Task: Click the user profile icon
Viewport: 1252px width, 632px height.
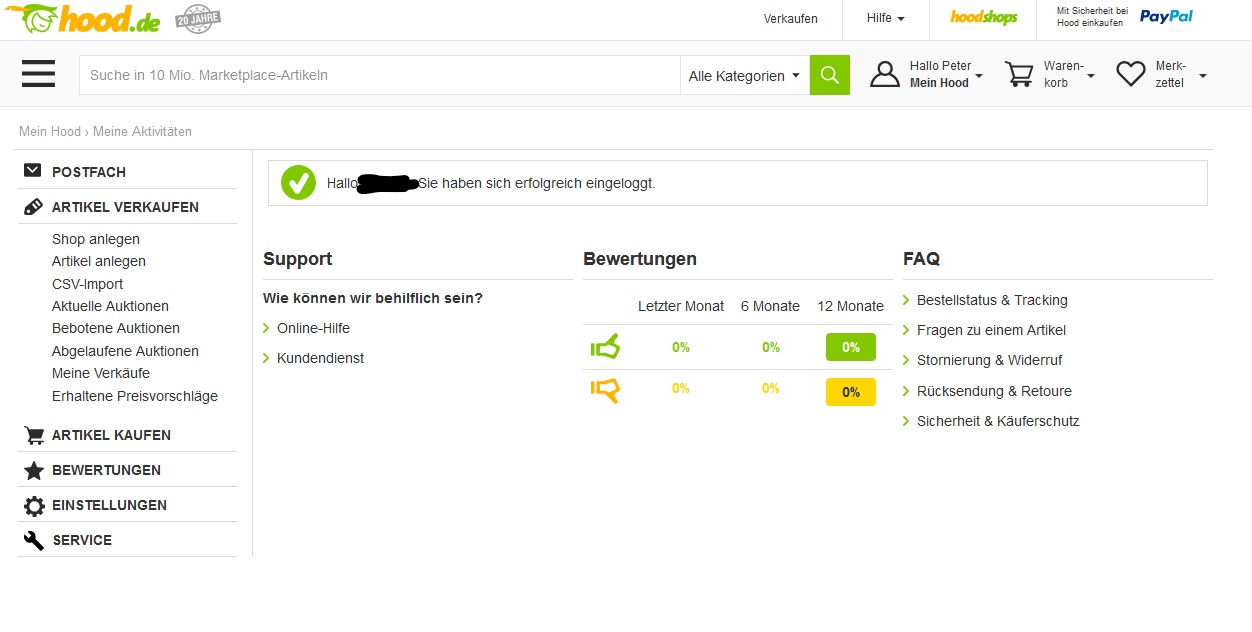Action: [x=885, y=75]
